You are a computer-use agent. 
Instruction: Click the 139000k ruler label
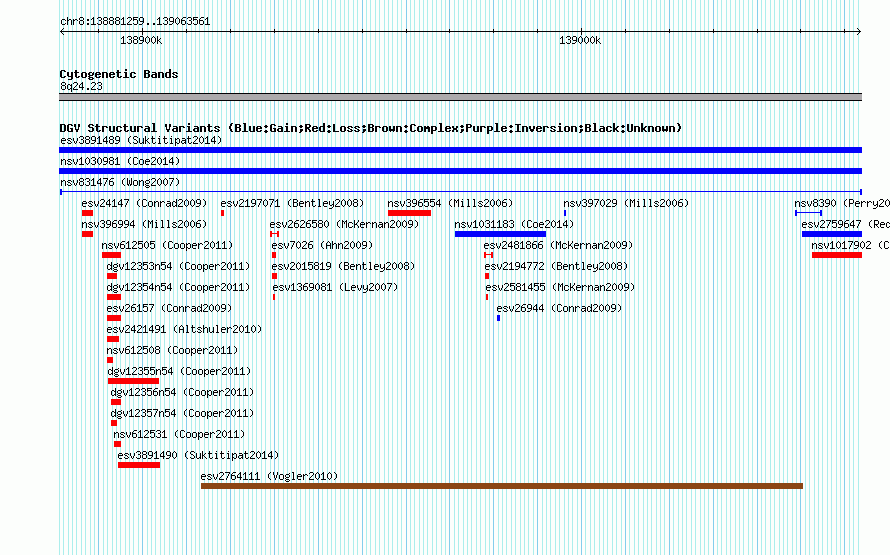click(580, 40)
